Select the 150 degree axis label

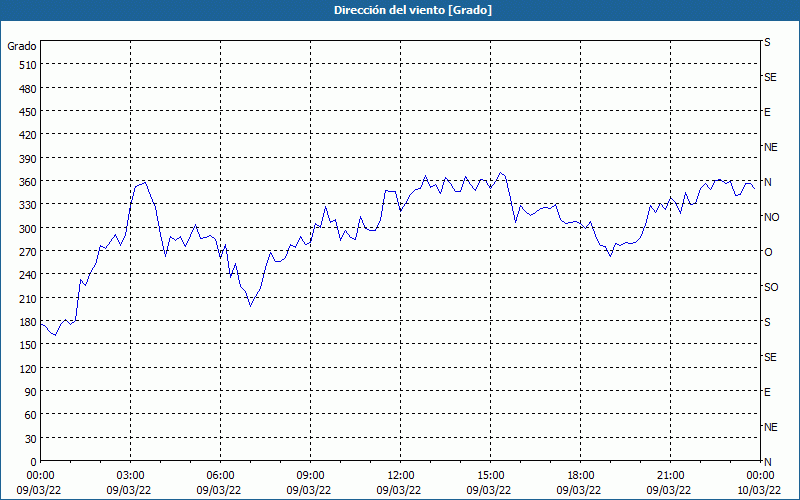coord(28,345)
